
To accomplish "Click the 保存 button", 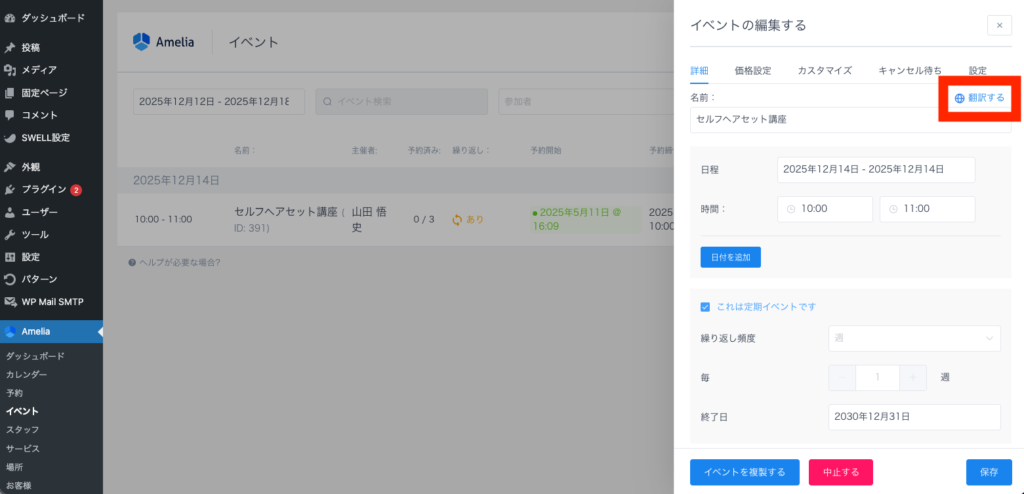I will pos(988,472).
